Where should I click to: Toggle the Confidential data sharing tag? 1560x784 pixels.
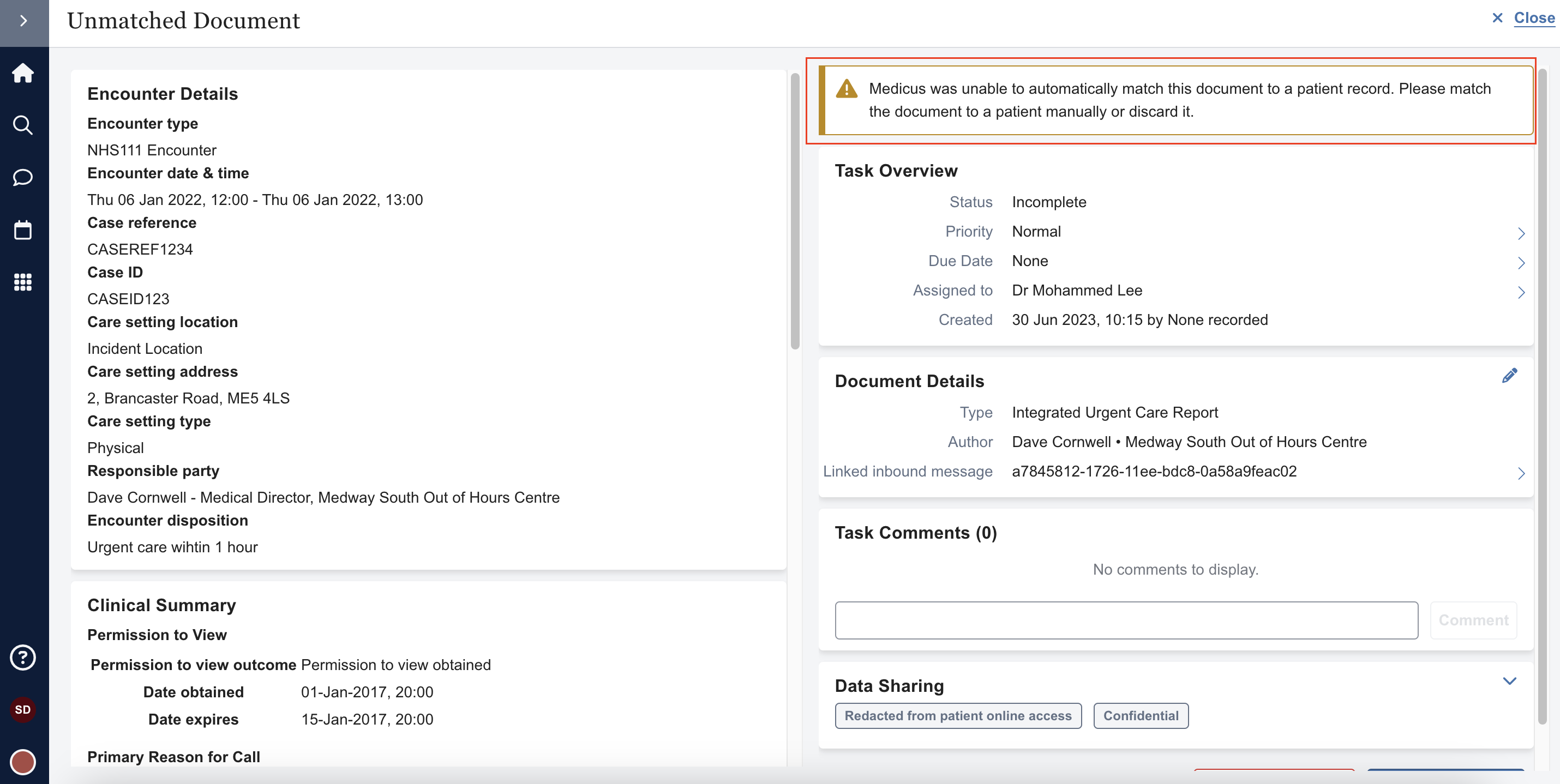click(1141, 716)
